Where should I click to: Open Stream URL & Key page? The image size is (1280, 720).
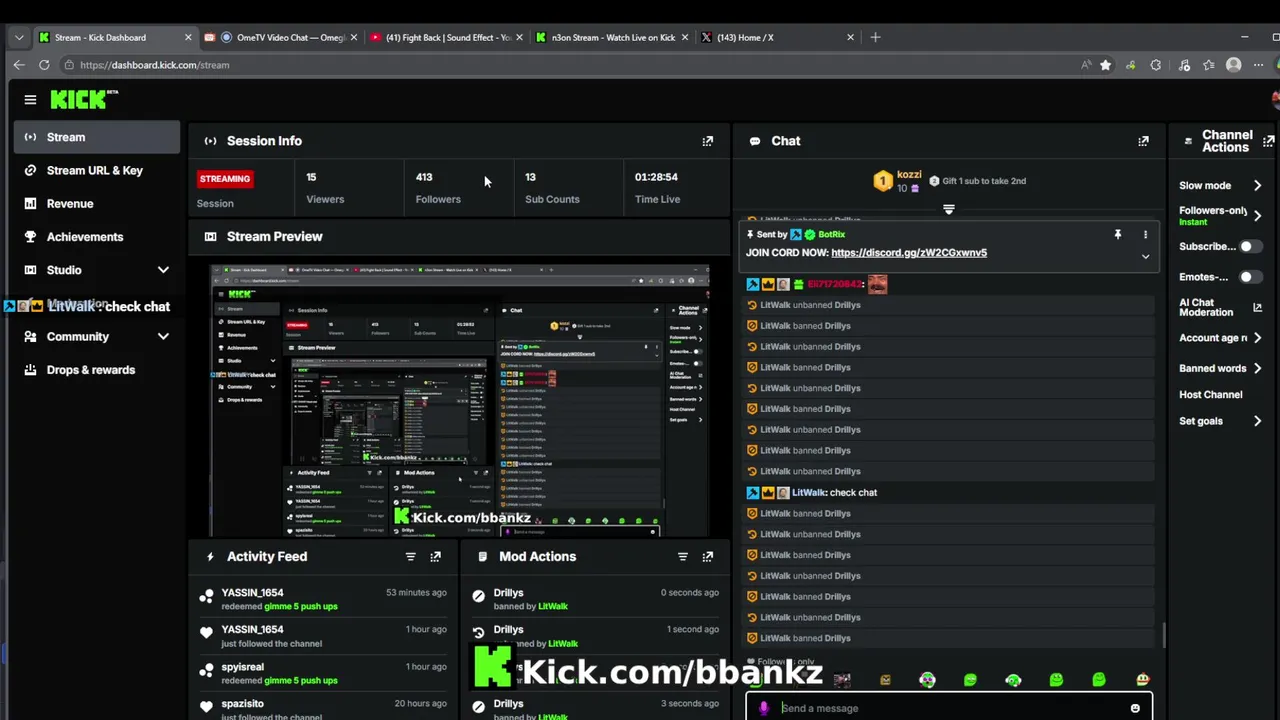96,170
